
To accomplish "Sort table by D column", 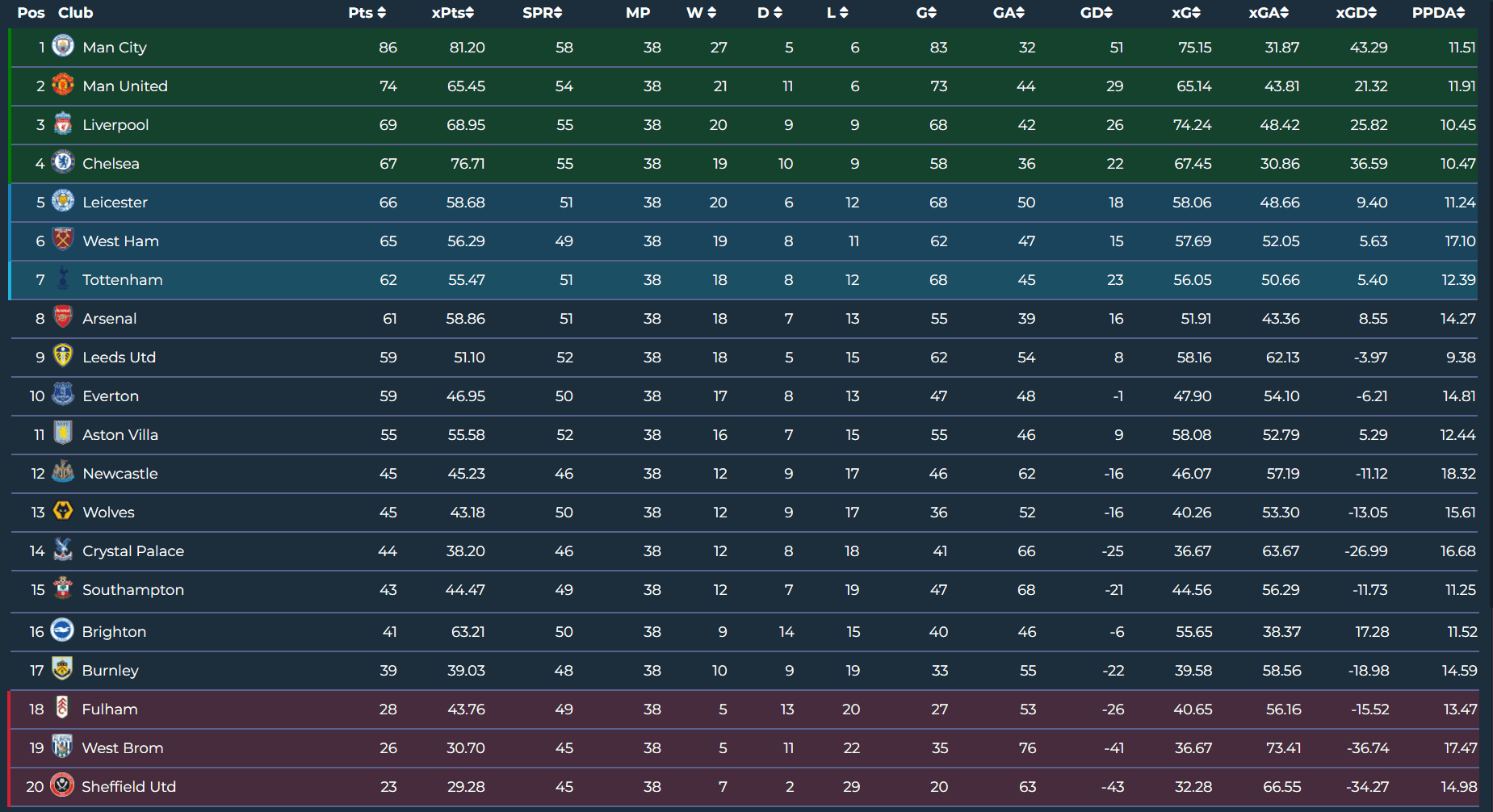I will coord(770,13).
